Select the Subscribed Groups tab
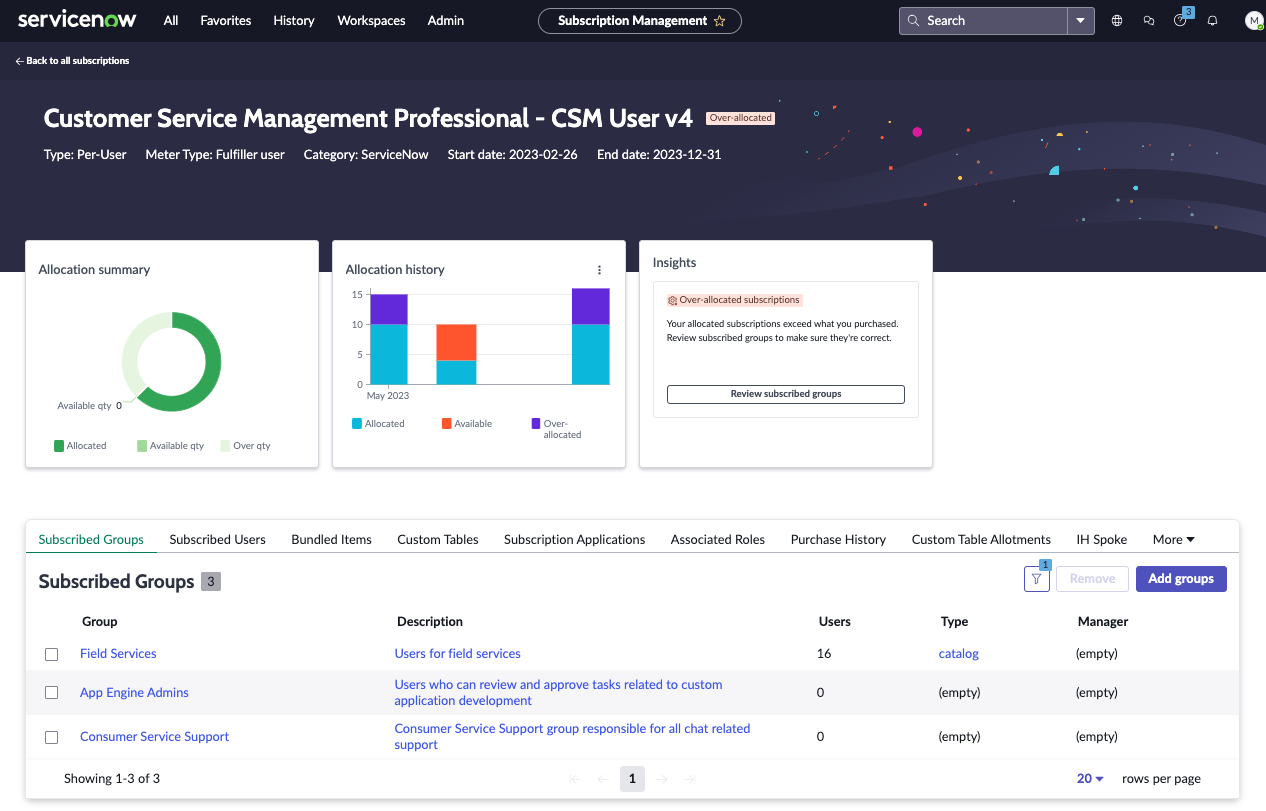Image resolution: width=1266 pixels, height=811 pixels. pos(91,539)
